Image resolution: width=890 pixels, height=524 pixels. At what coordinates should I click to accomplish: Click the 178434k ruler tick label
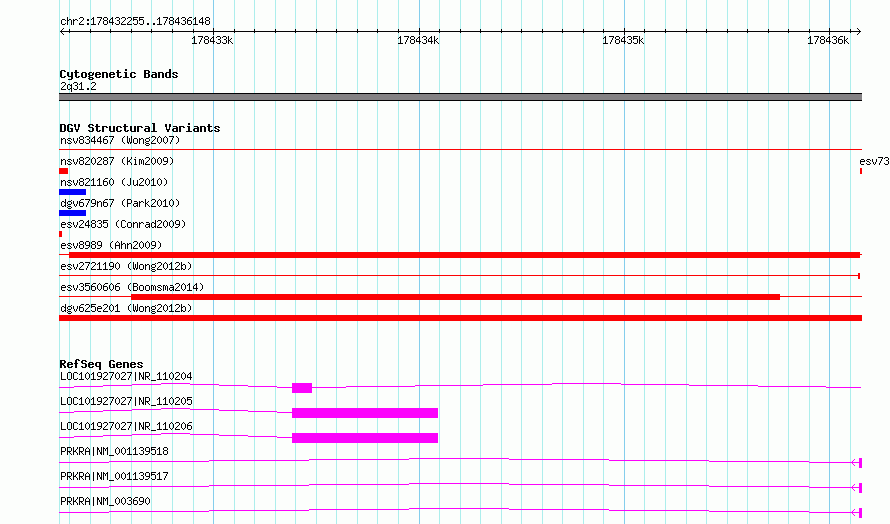[x=418, y=40]
